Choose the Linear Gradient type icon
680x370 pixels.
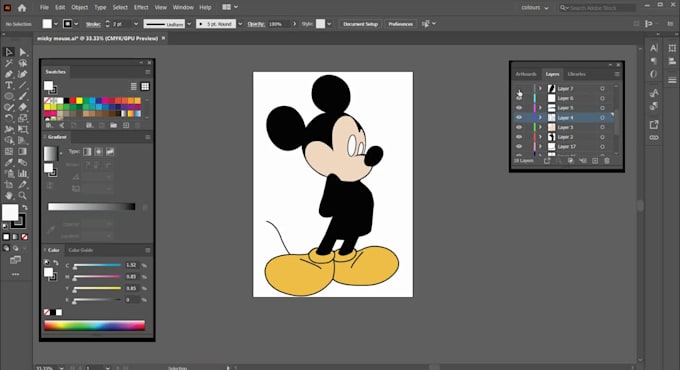(x=87, y=151)
